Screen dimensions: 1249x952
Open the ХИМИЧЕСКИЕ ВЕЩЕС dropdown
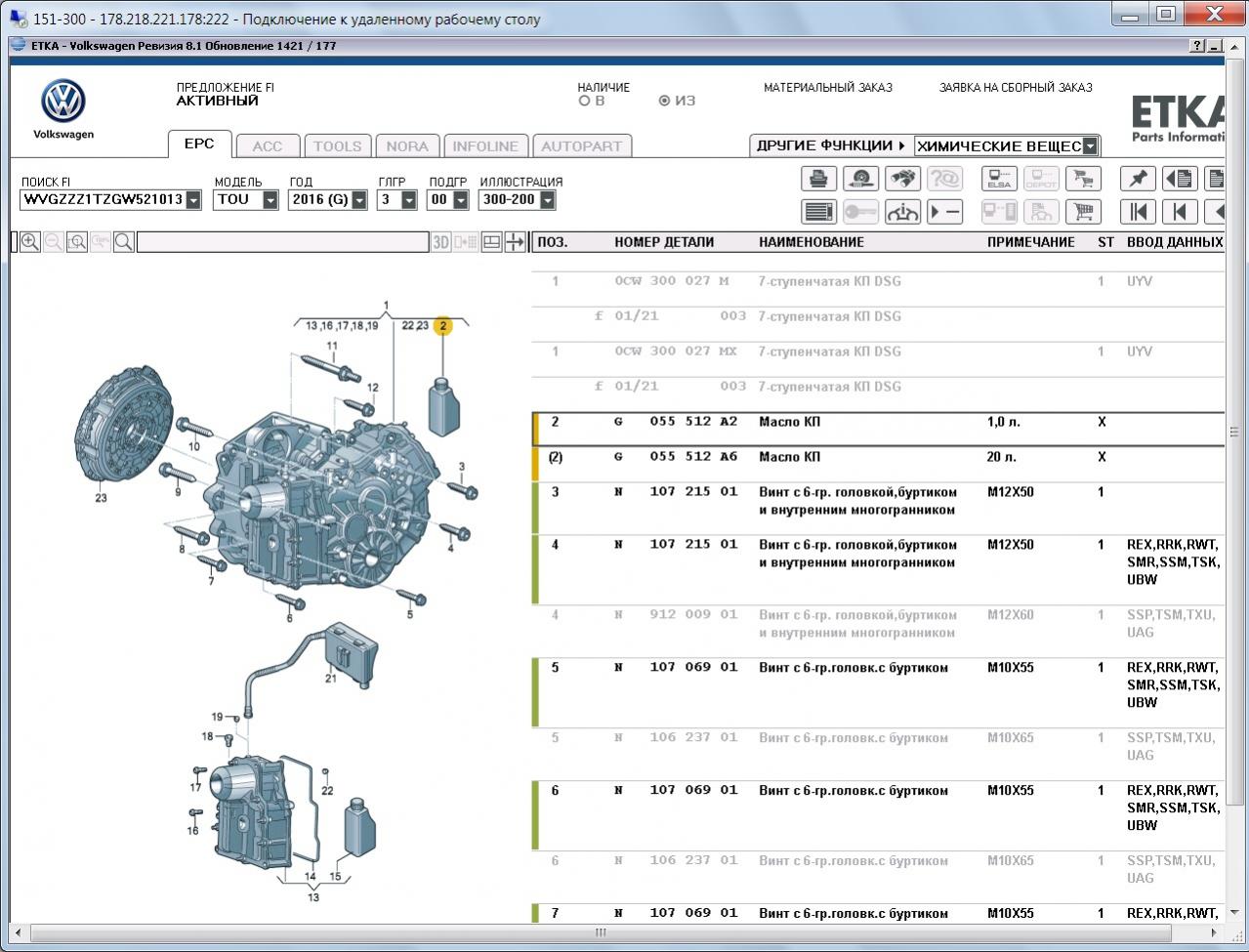click(1090, 146)
